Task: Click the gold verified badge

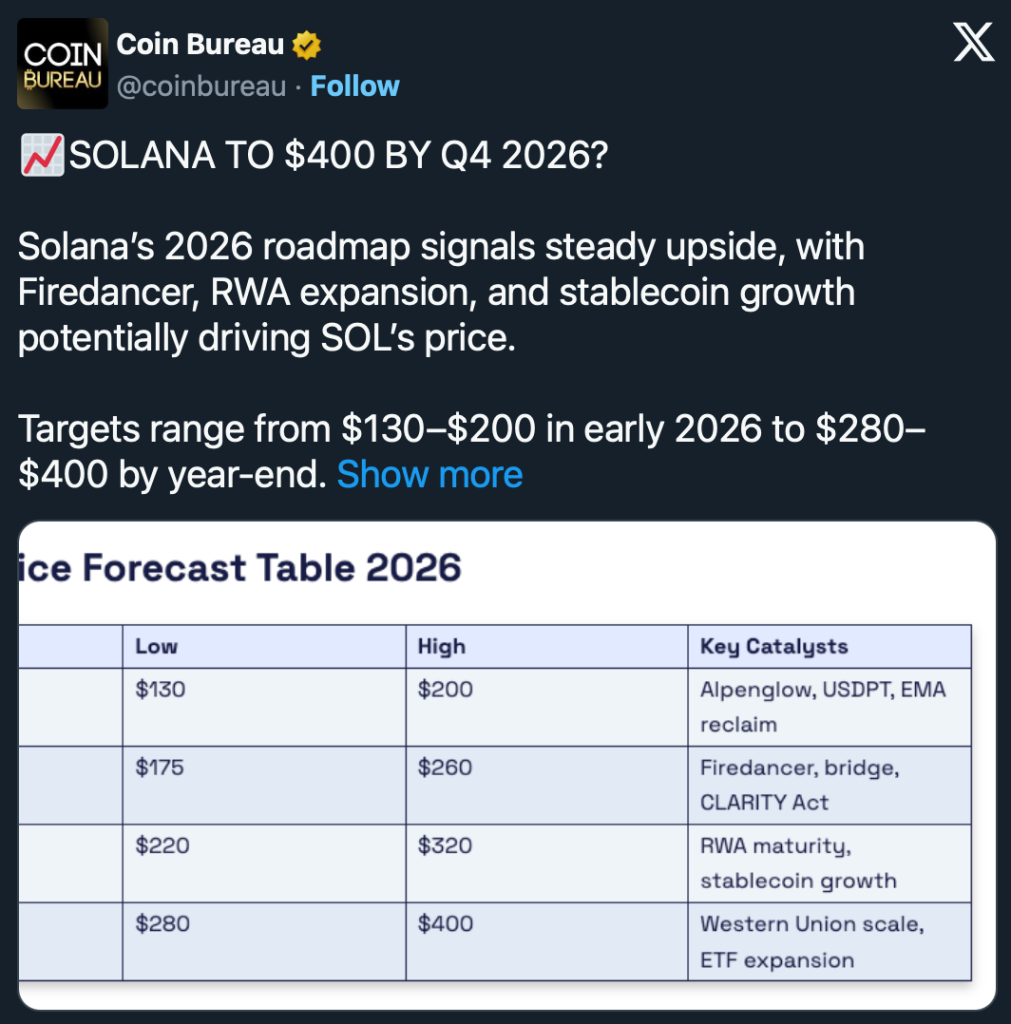Action: coord(306,45)
